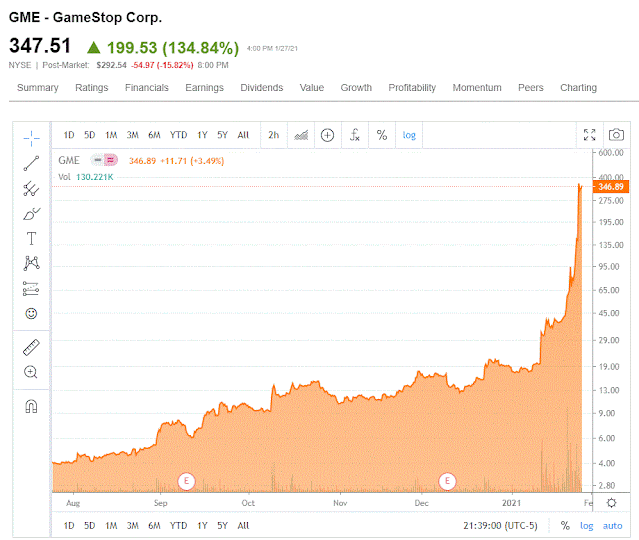Select the chart patterns tool
The image size is (639, 540).
pyautogui.click(x=31, y=263)
